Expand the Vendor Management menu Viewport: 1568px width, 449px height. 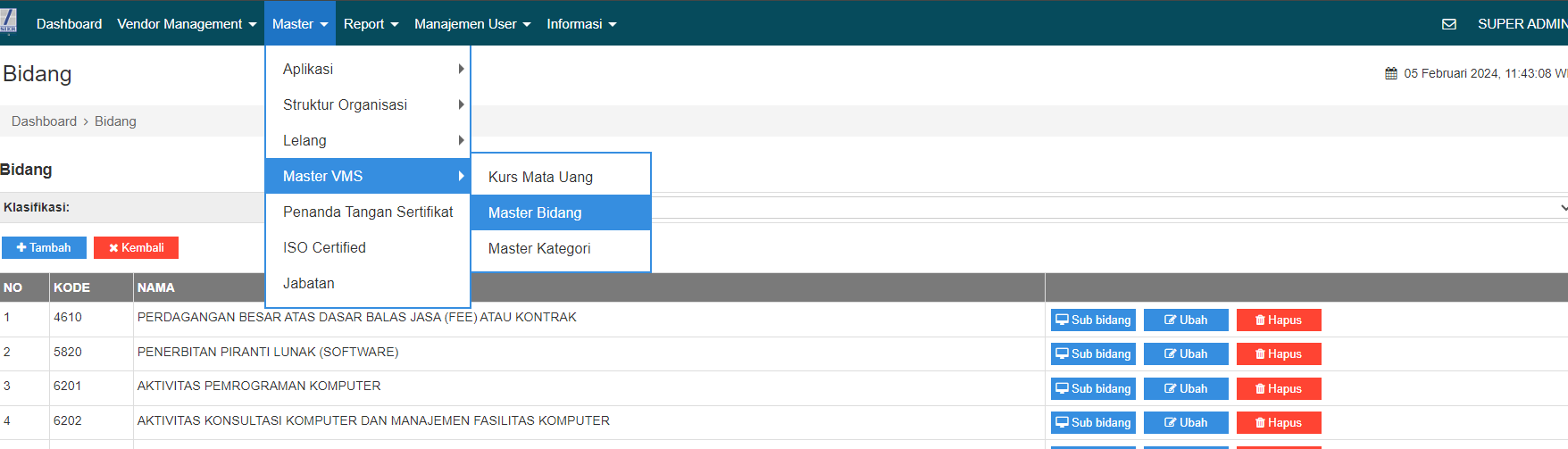[187, 24]
